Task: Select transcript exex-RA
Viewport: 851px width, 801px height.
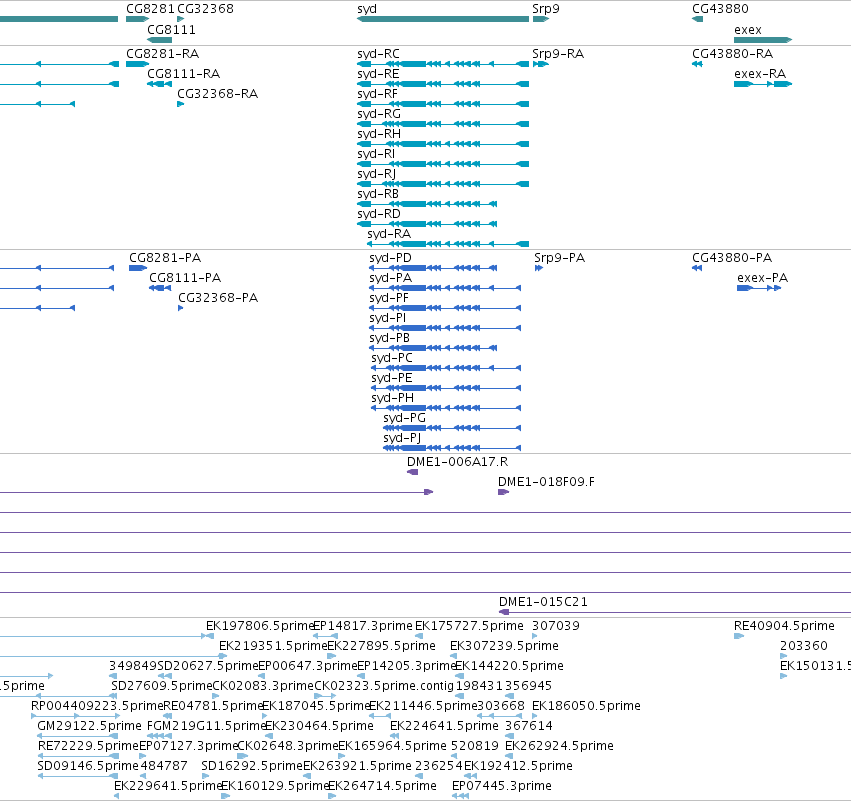Action: click(x=760, y=74)
